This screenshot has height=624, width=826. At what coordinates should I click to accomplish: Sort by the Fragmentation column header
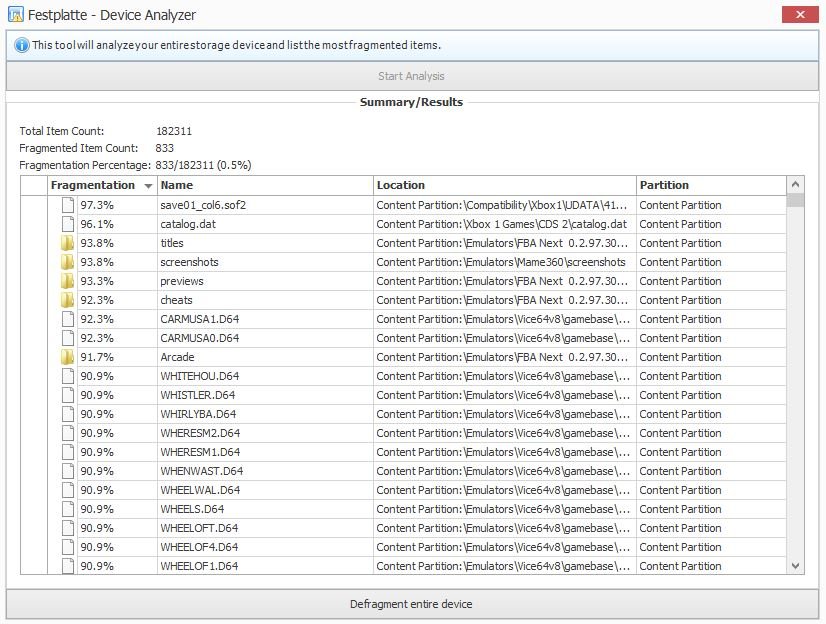[x=102, y=185]
